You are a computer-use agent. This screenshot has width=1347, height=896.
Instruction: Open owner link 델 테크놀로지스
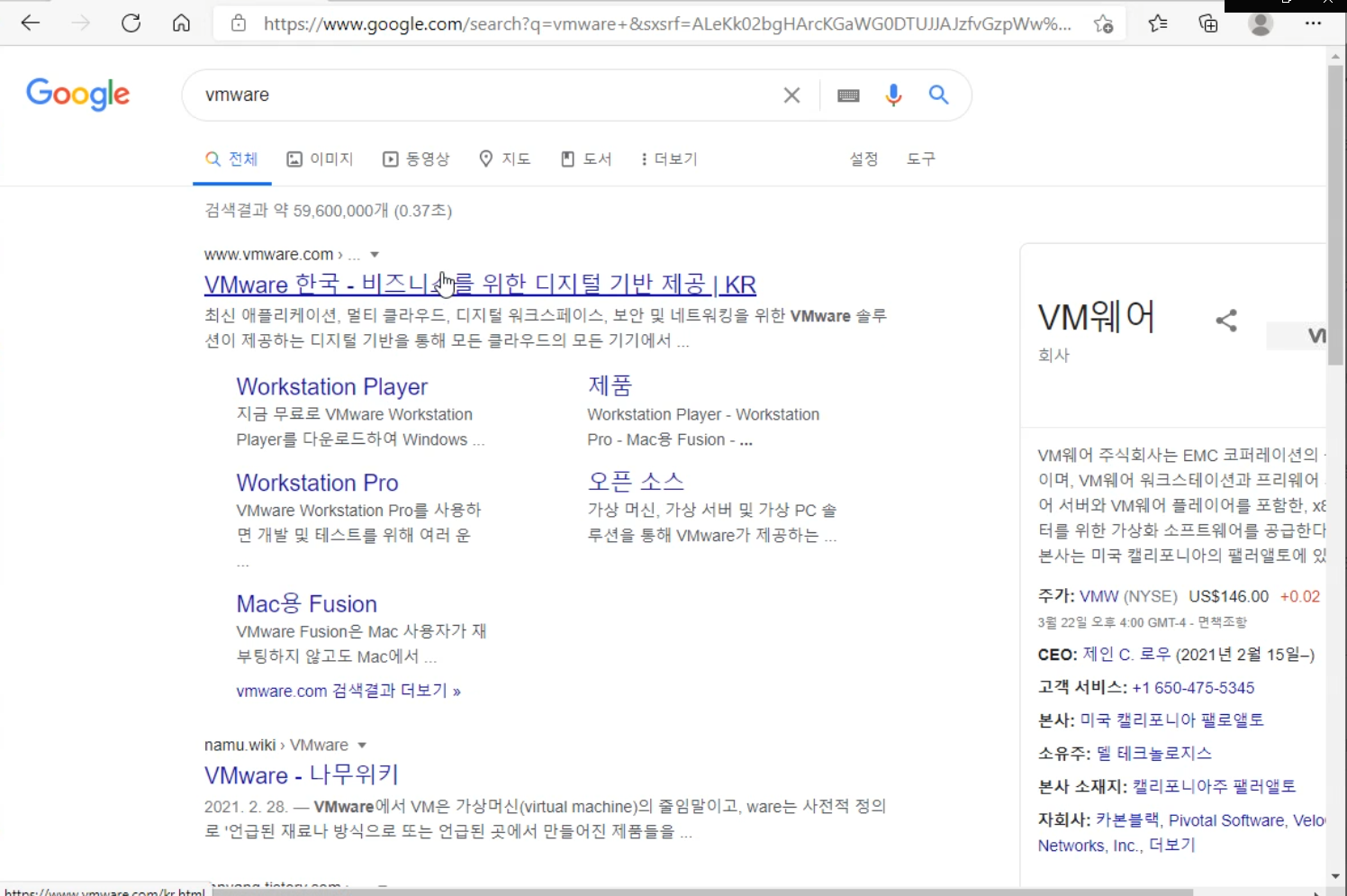(1154, 754)
